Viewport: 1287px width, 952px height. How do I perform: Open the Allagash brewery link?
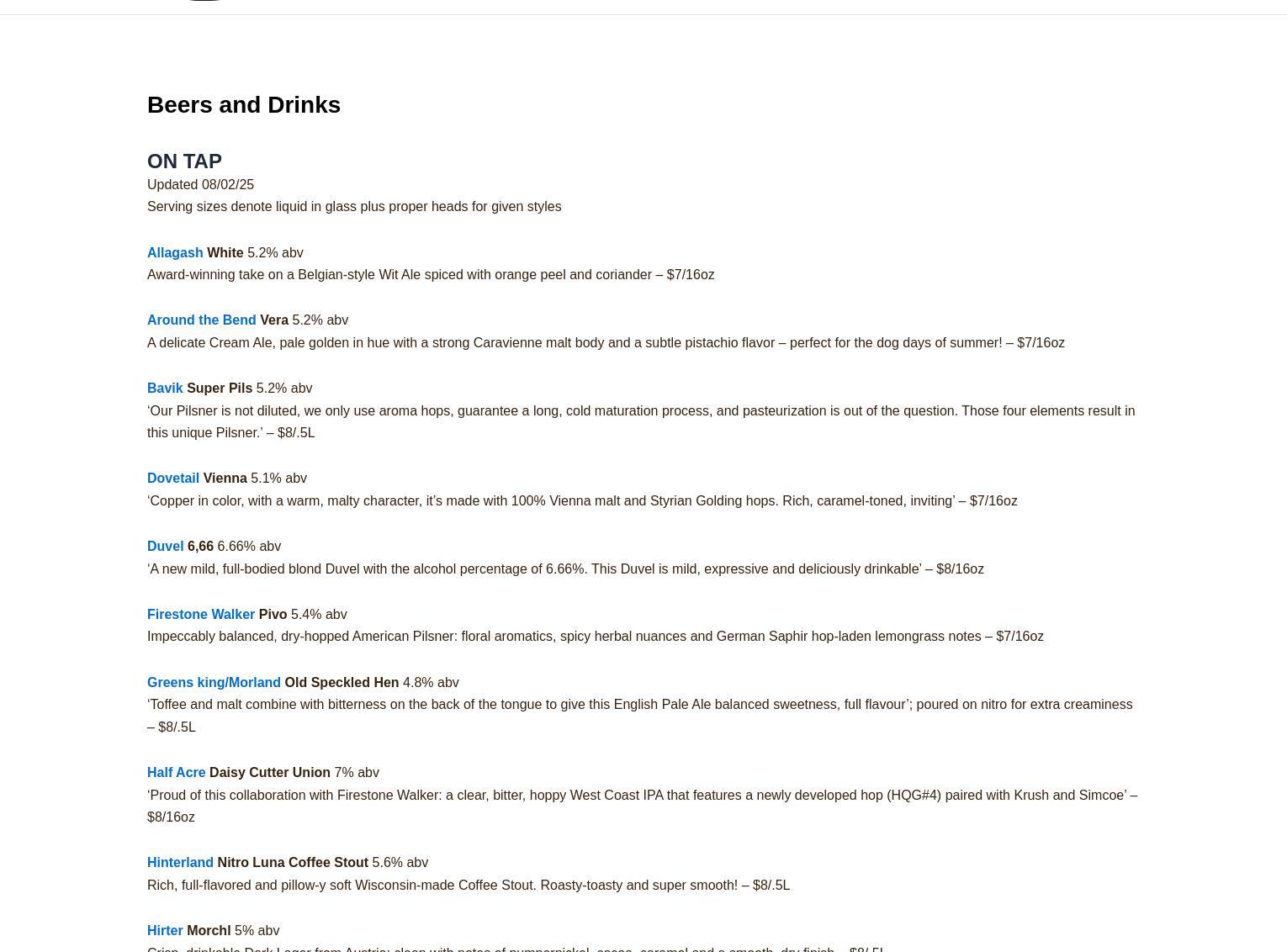(x=175, y=252)
